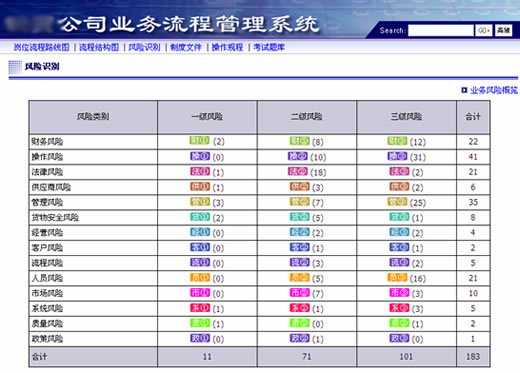Go to the 流程结构图 navigation item
Image resolution: width=520 pixels, height=373 pixels.
pos(99,47)
